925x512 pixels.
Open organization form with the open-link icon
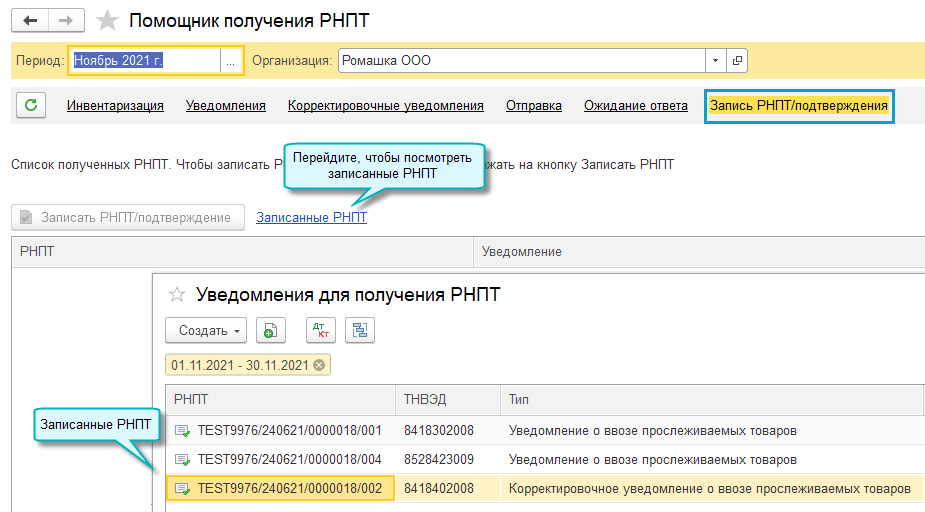pyautogui.click(x=738, y=61)
